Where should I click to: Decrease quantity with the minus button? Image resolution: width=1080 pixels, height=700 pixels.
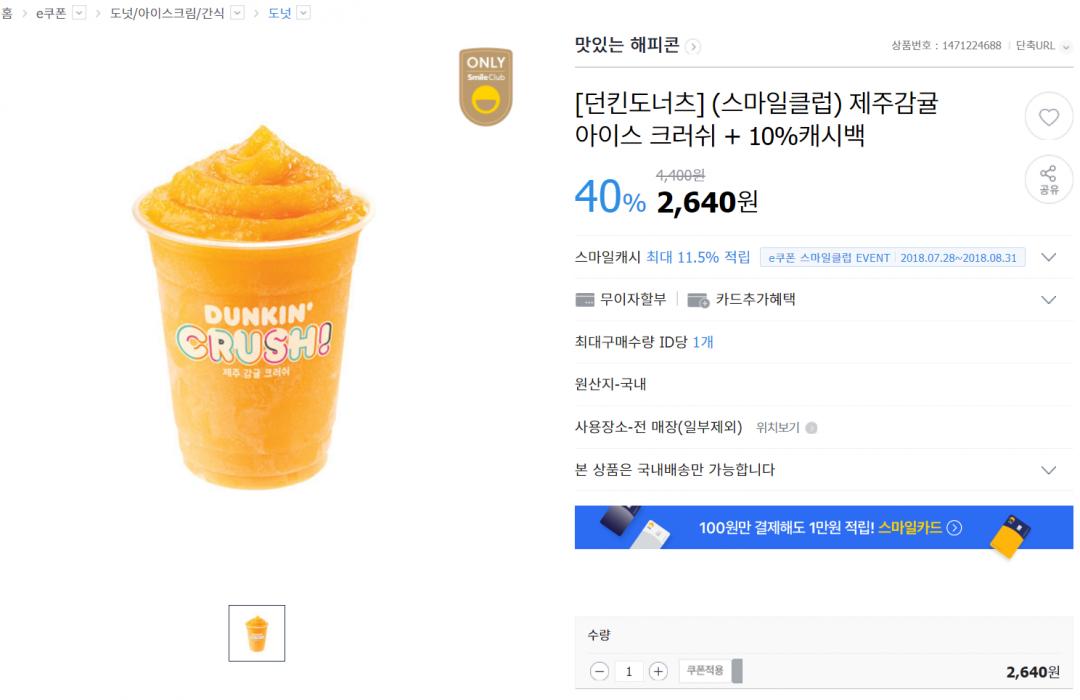(599, 671)
